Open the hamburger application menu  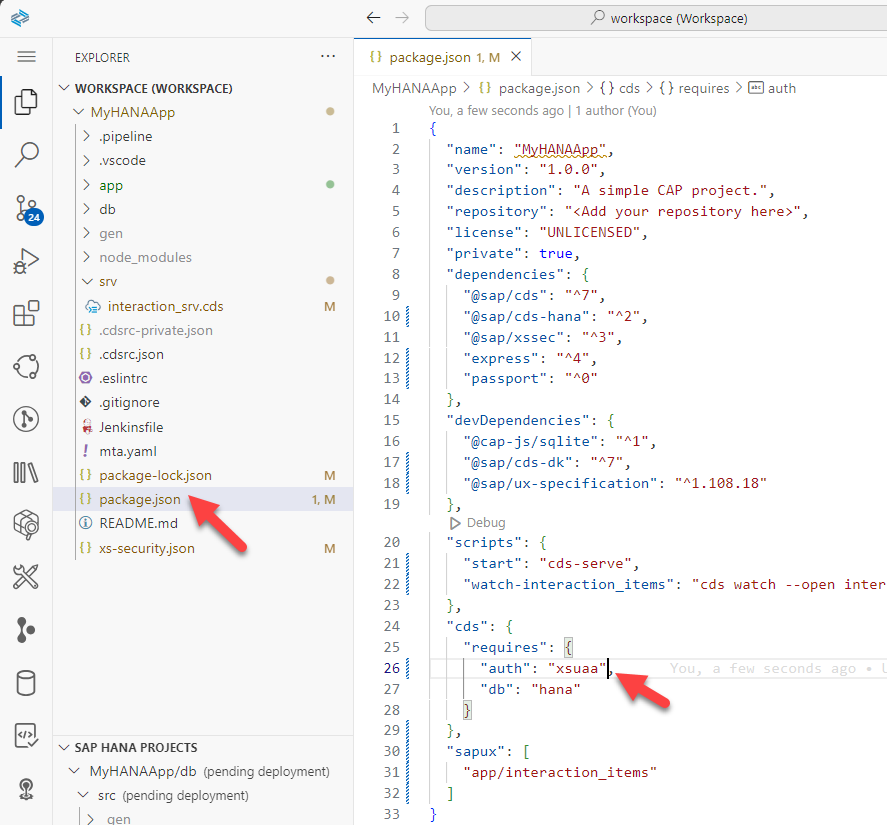27,54
